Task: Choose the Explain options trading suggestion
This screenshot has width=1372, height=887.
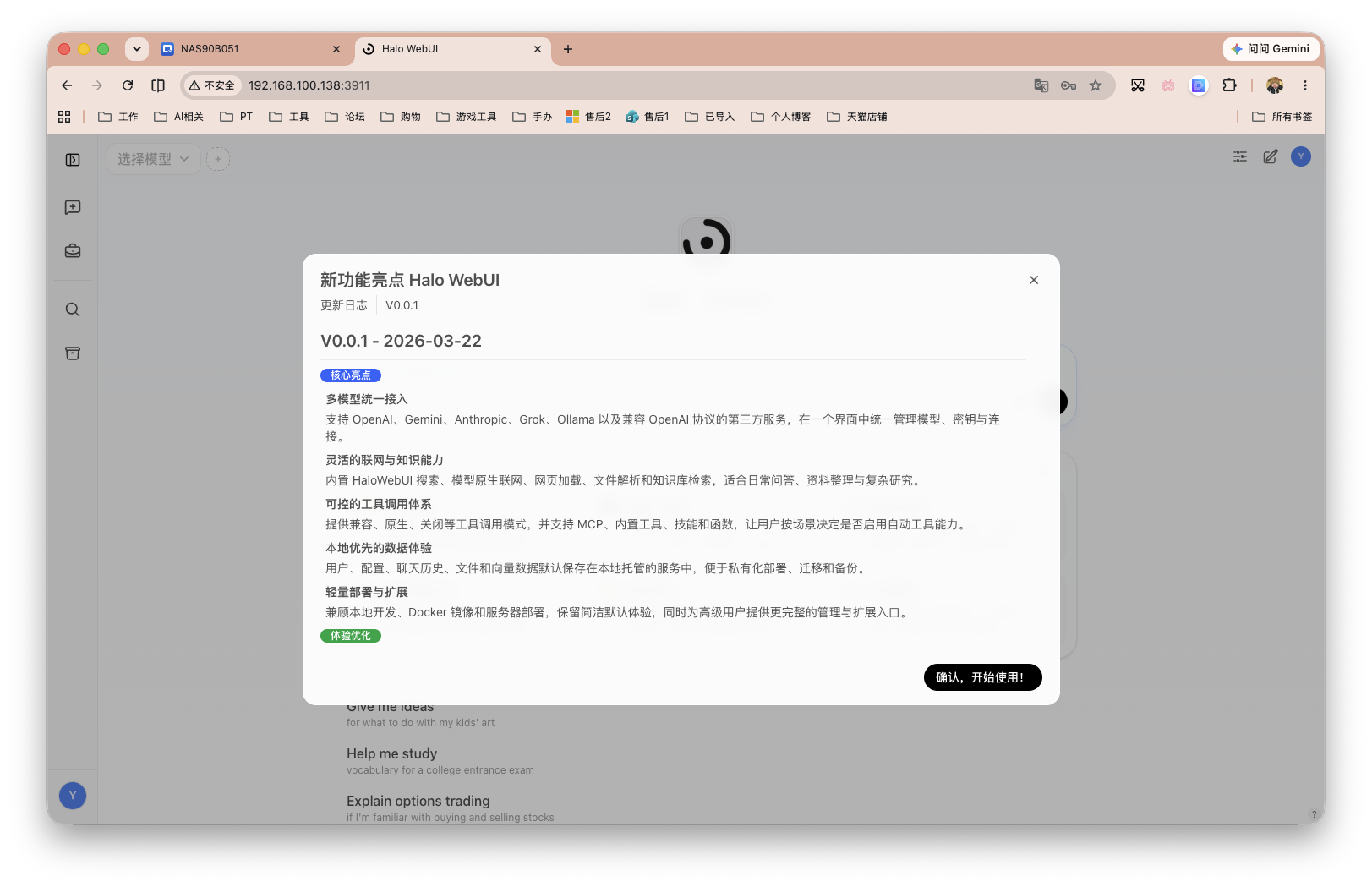Action: coord(451,808)
